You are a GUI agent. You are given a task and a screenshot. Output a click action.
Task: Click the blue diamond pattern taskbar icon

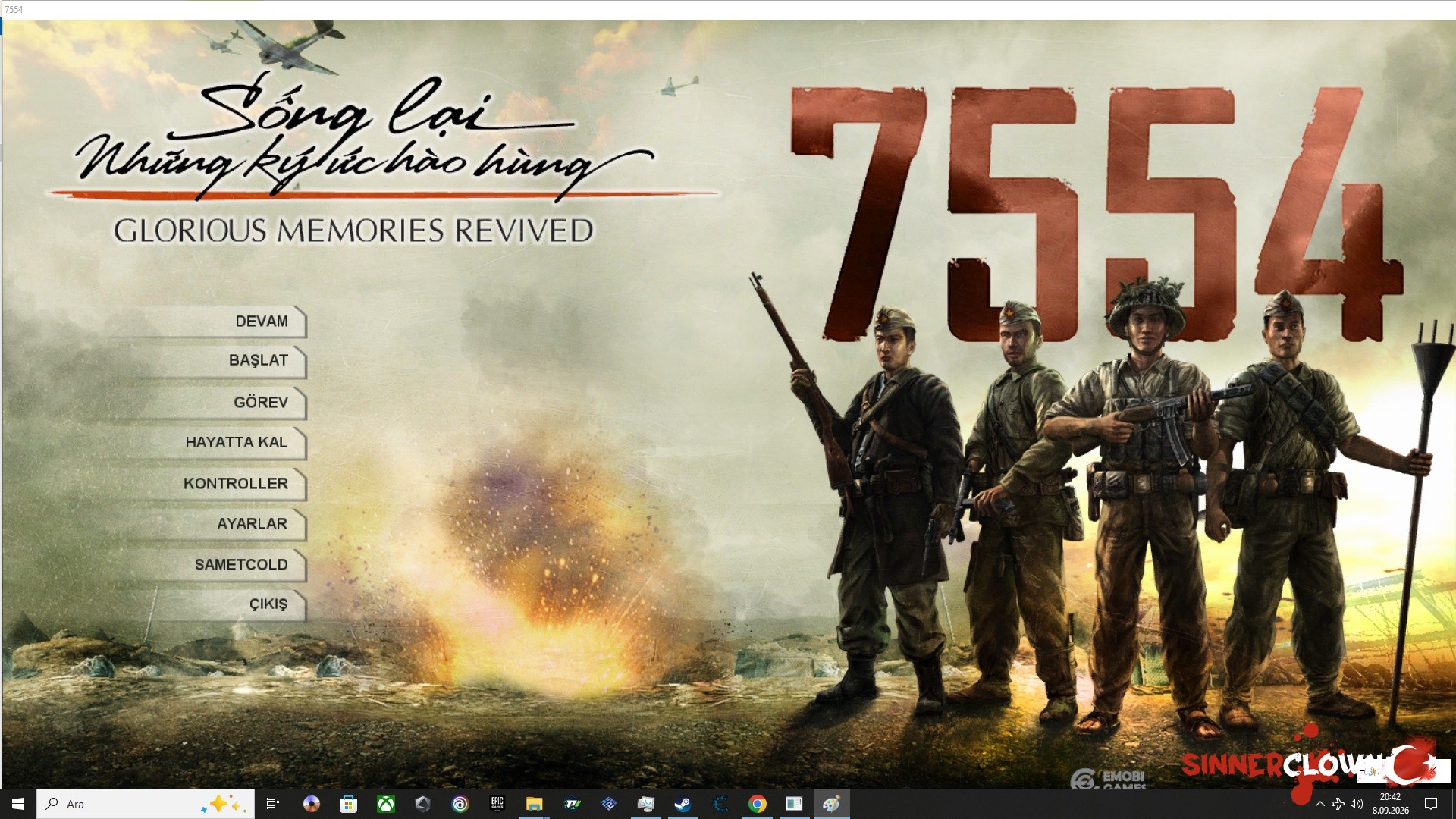[608, 804]
